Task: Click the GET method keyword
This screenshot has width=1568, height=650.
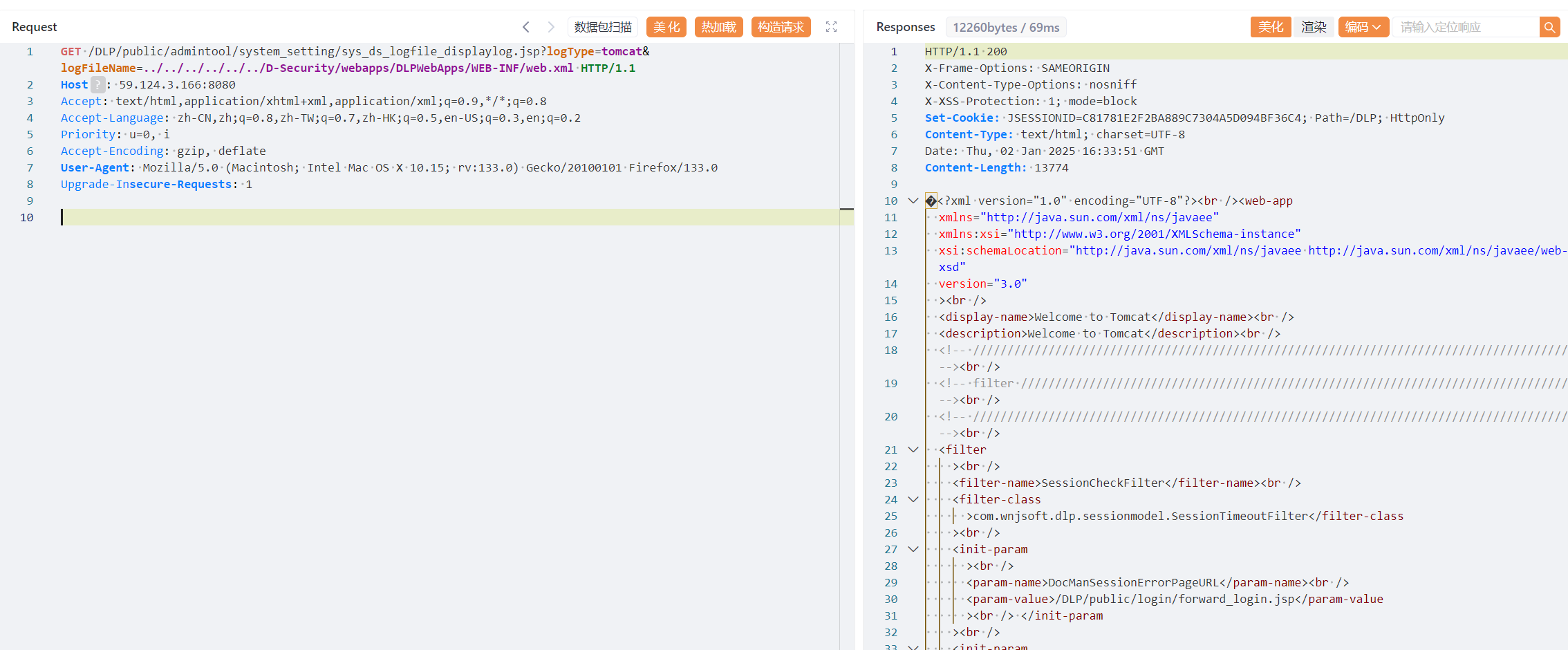Action: [71, 51]
